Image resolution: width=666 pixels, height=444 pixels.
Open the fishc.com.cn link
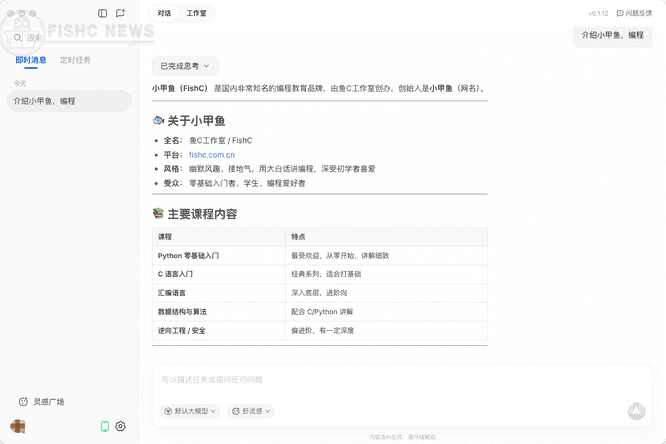pyautogui.click(x=212, y=155)
